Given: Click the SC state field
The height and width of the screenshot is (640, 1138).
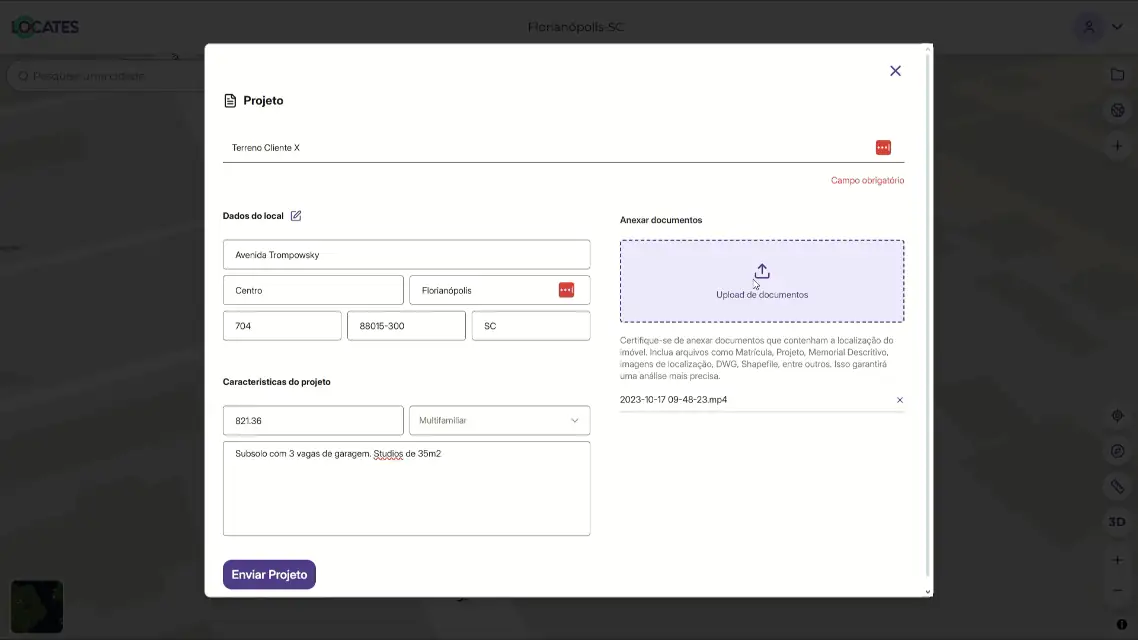Looking at the screenshot, I should click(531, 326).
